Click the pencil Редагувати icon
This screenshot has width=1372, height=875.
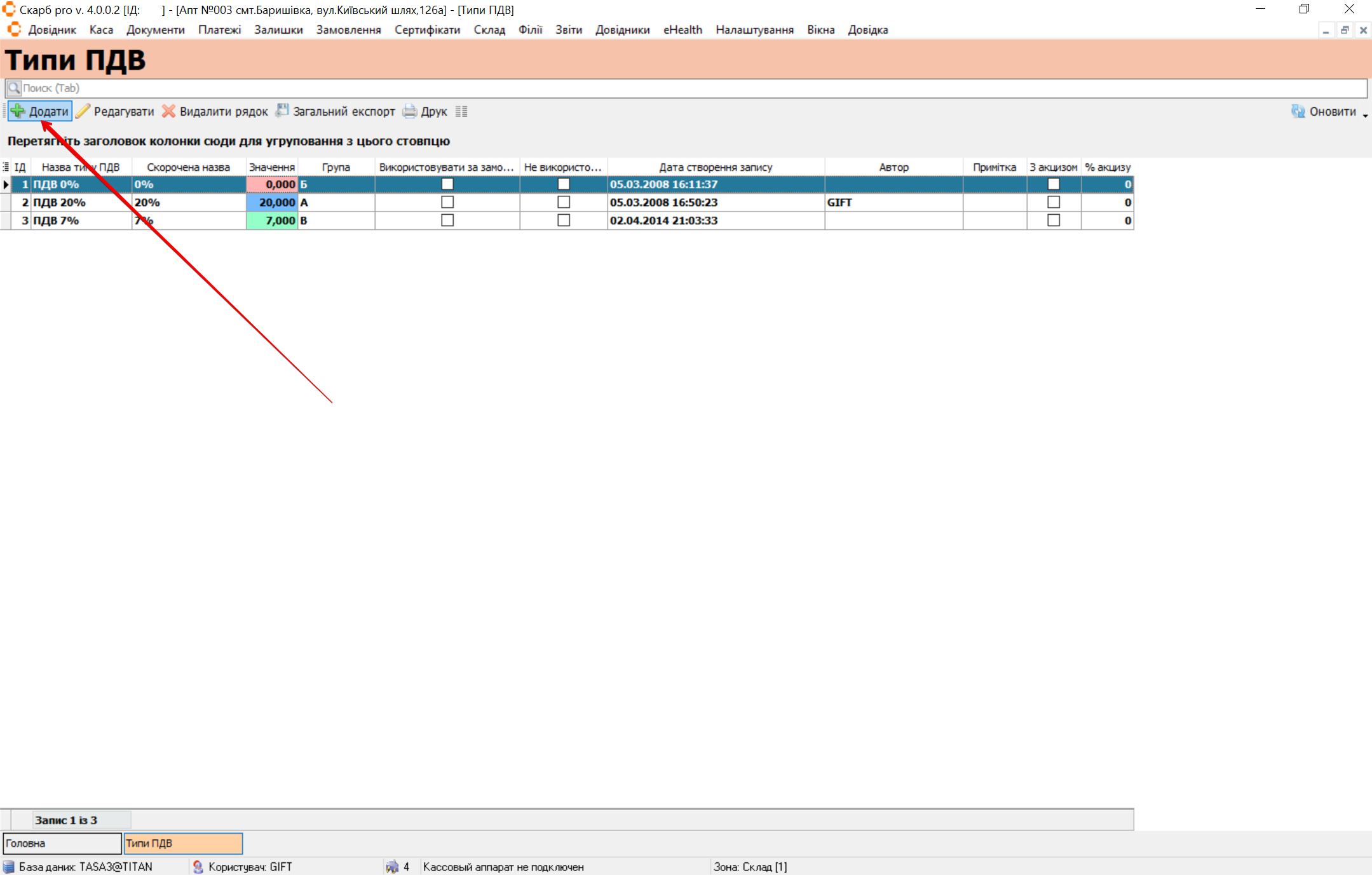83,111
